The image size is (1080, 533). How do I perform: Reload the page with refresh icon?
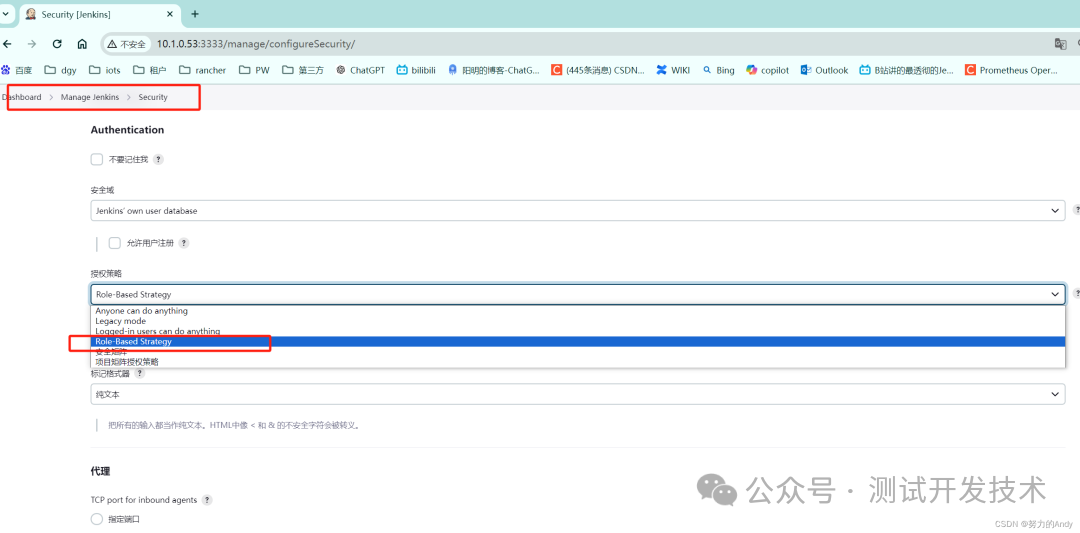coord(57,43)
